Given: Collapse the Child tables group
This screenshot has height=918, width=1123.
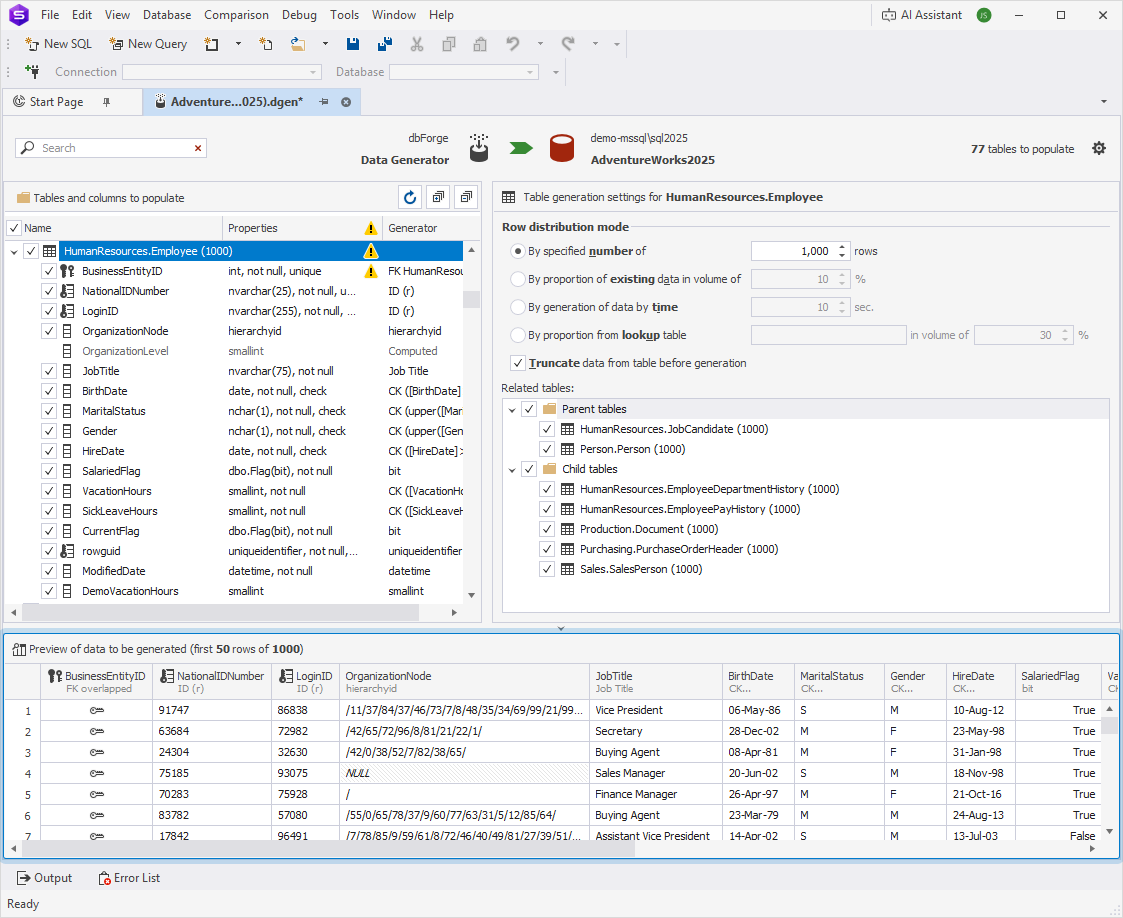Looking at the screenshot, I should [x=512, y=470].
